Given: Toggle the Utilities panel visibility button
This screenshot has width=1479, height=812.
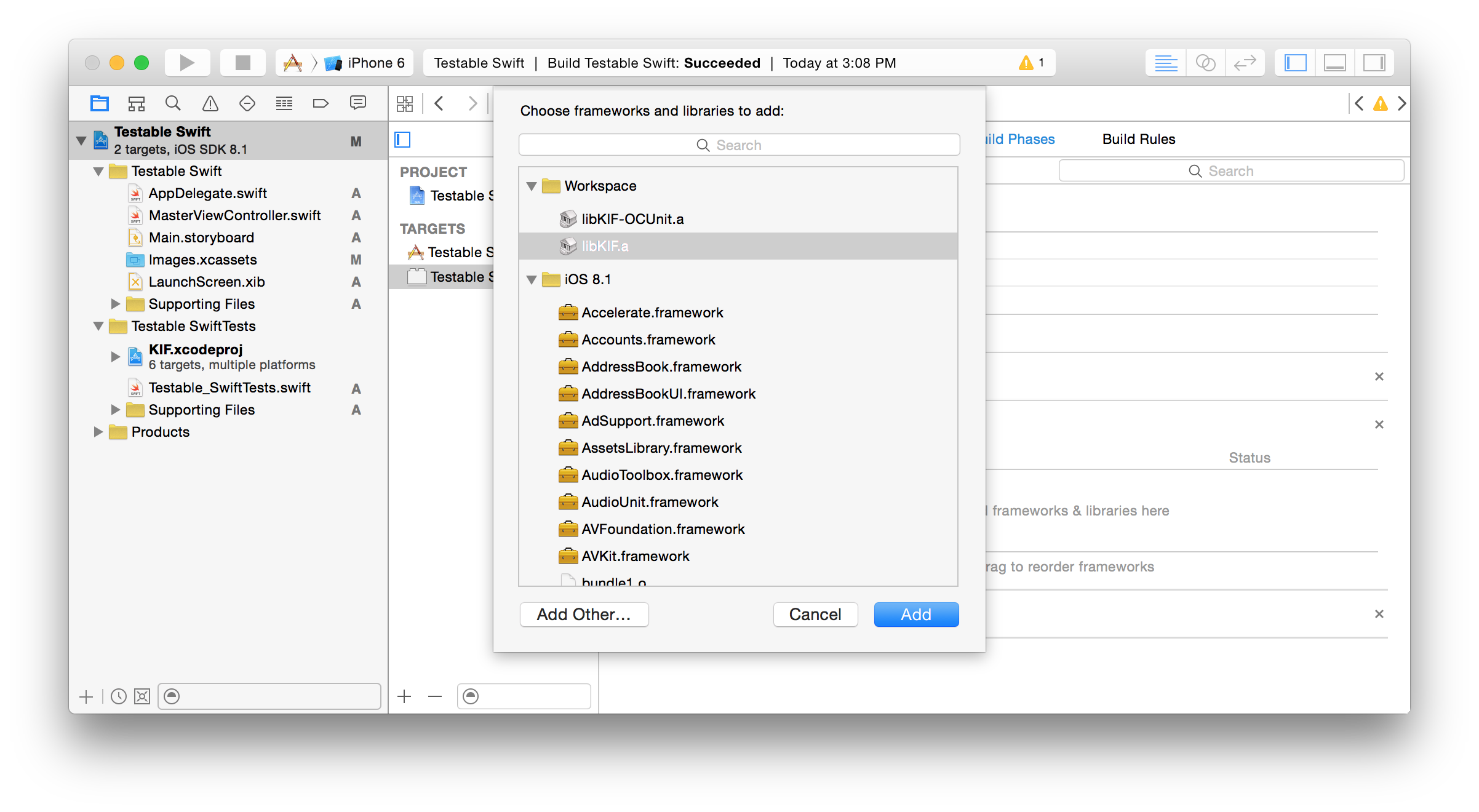Looking at the screenshot, I should (1374, 63).
